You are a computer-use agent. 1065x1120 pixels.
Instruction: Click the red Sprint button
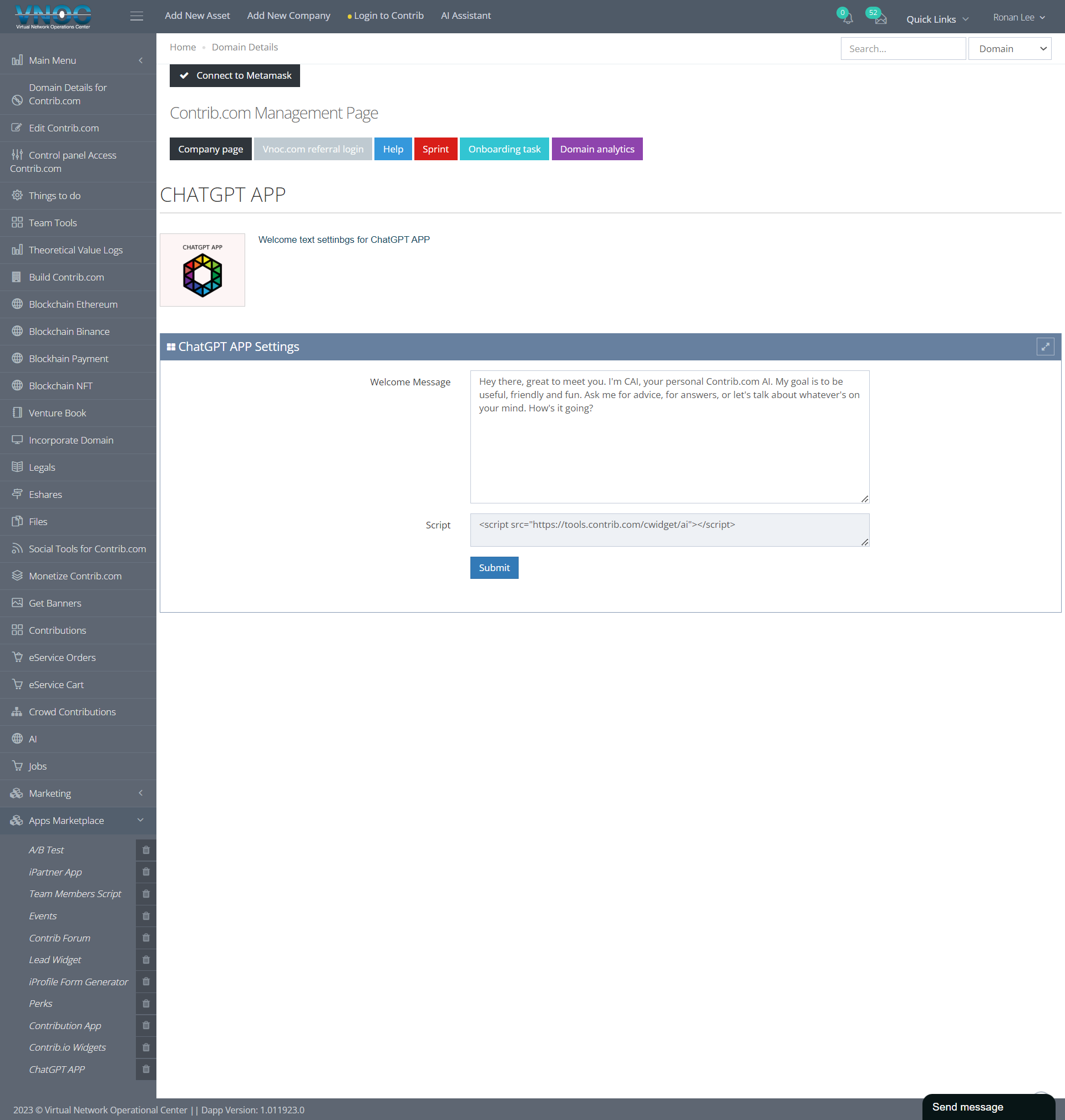435,149
